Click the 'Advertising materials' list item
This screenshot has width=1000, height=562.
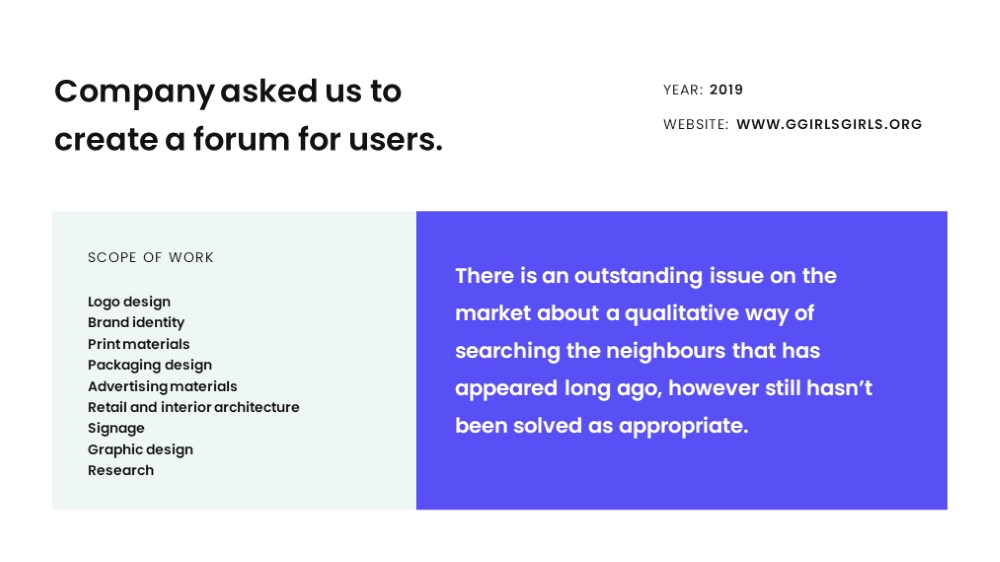(163, 386)
